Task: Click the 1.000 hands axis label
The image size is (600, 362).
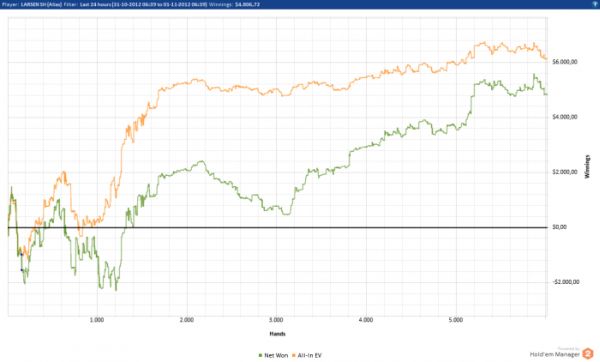Action: [x=97, y=320]
